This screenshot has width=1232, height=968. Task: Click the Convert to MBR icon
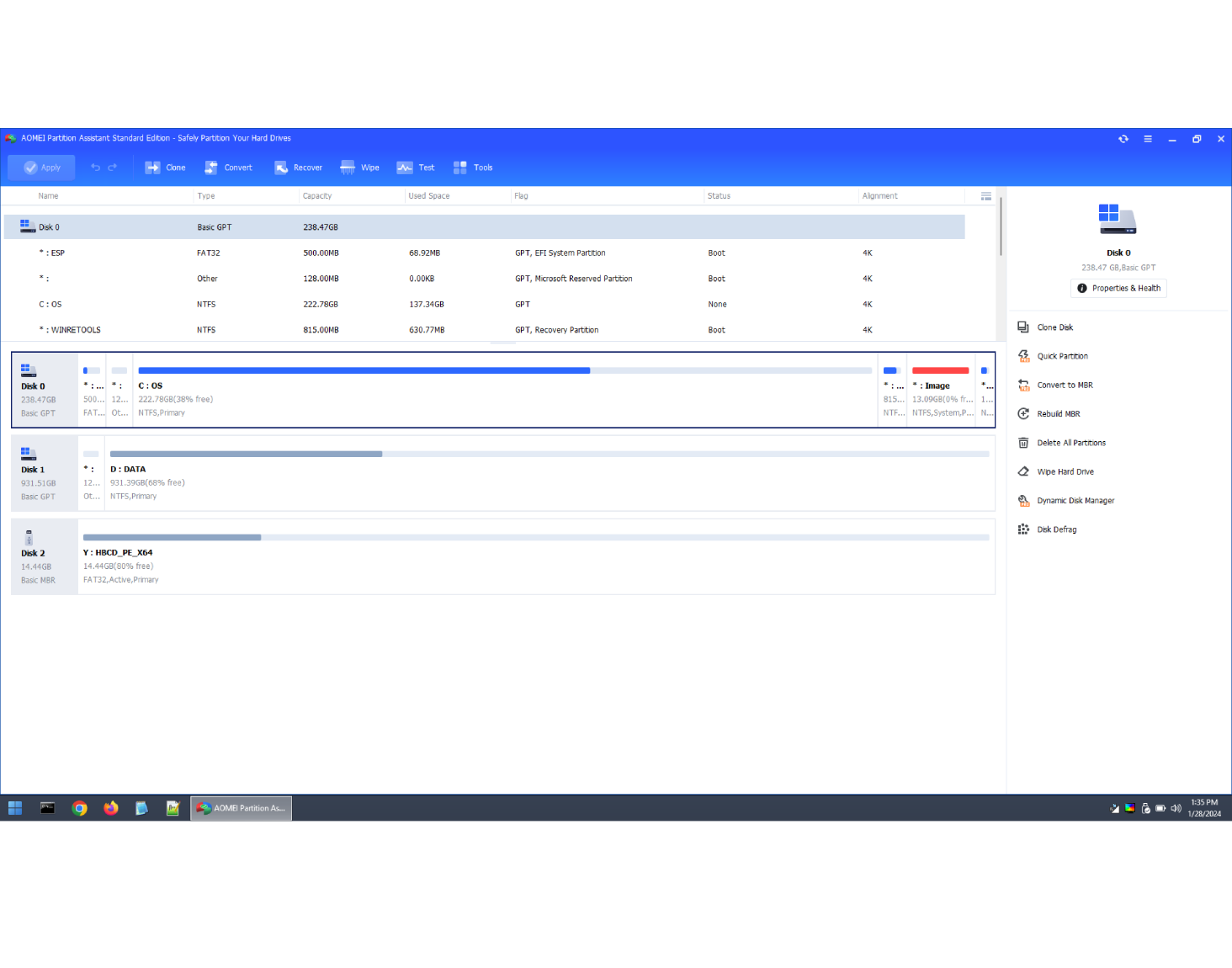[1023, 385]
